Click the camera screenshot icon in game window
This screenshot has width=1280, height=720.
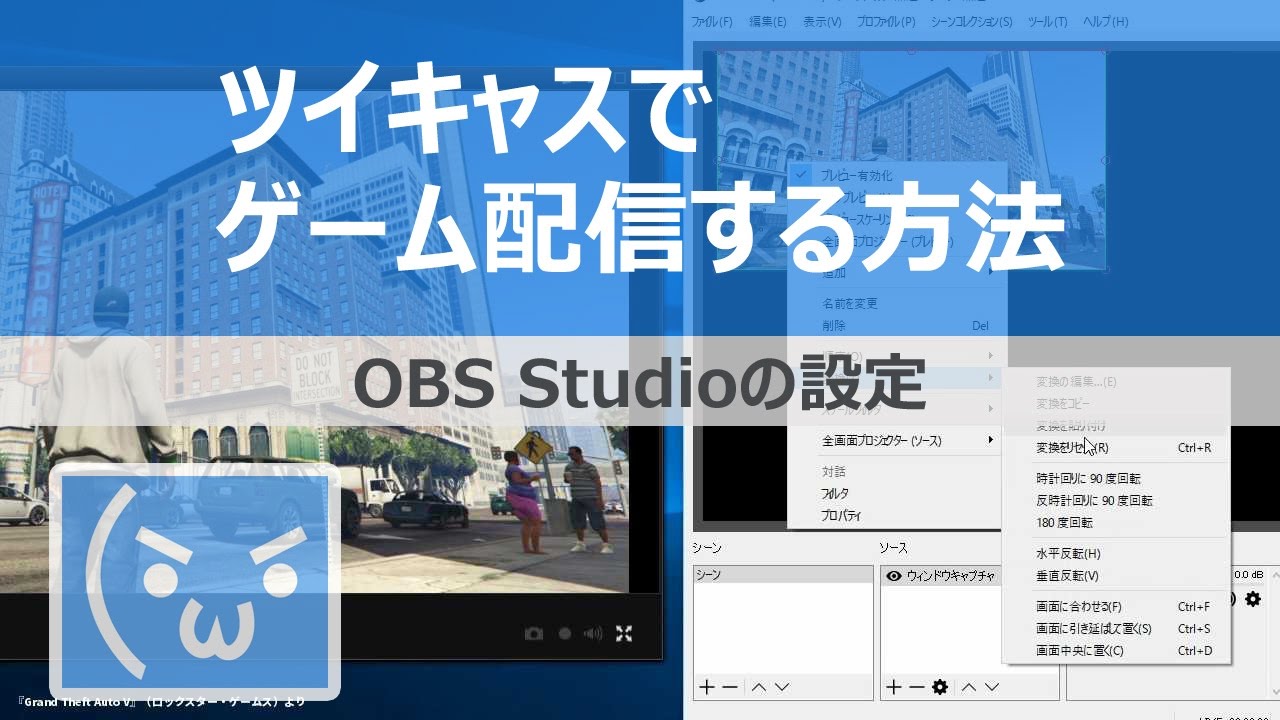(534, 633)
